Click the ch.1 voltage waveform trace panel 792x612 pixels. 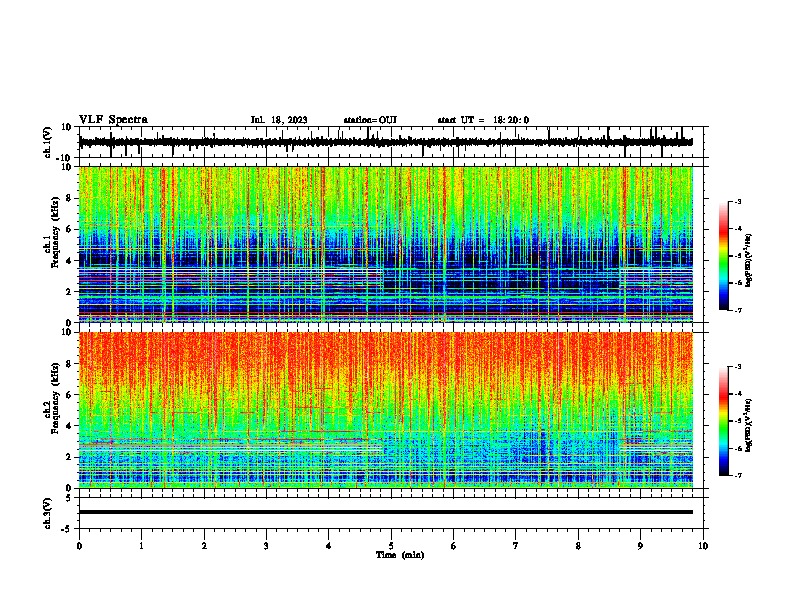(391, 142)
